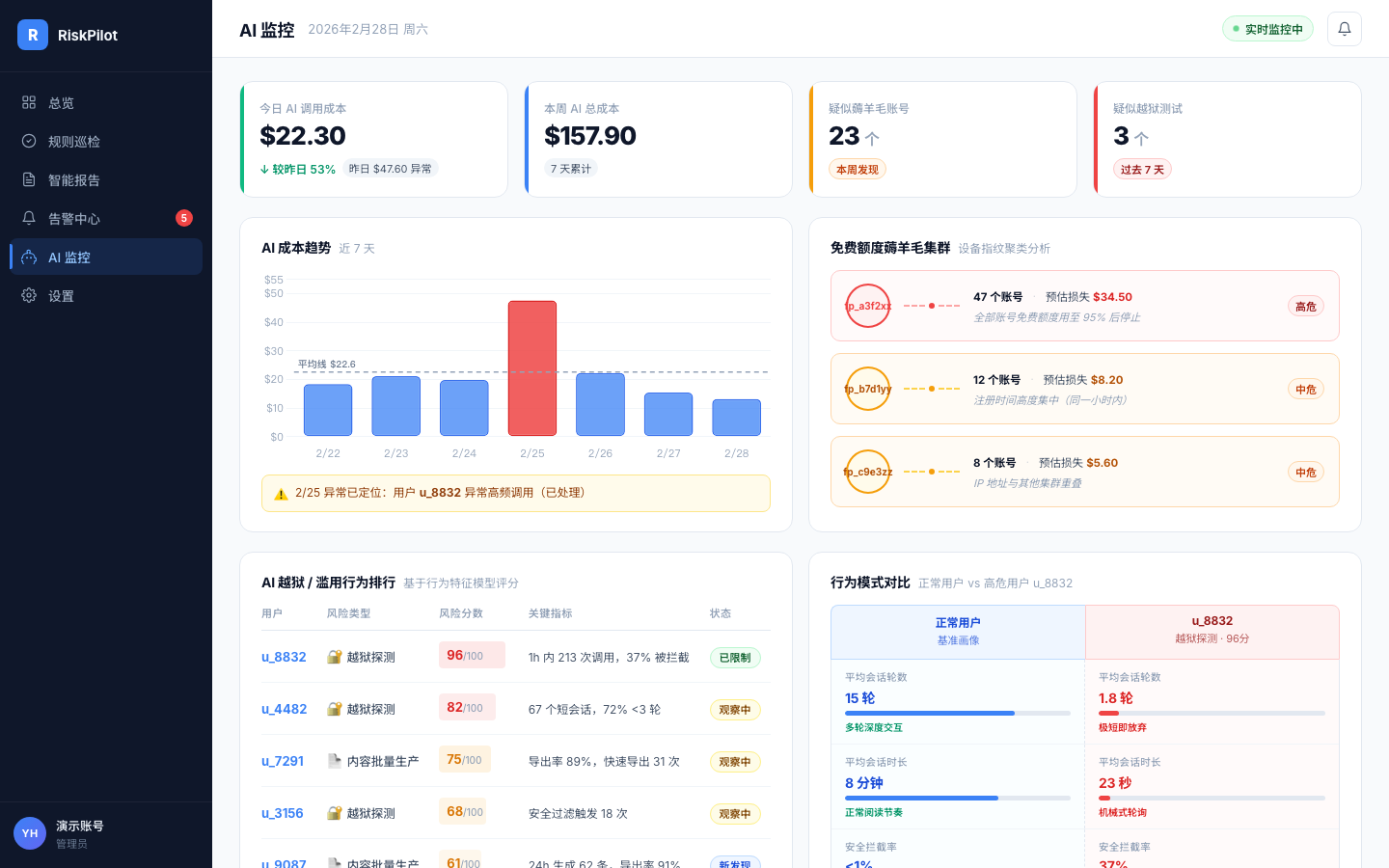Screen dimensions: 1389x868
Task: Open user u_7291 内容批量生产 entry
Action: click(x=283, y=761)
